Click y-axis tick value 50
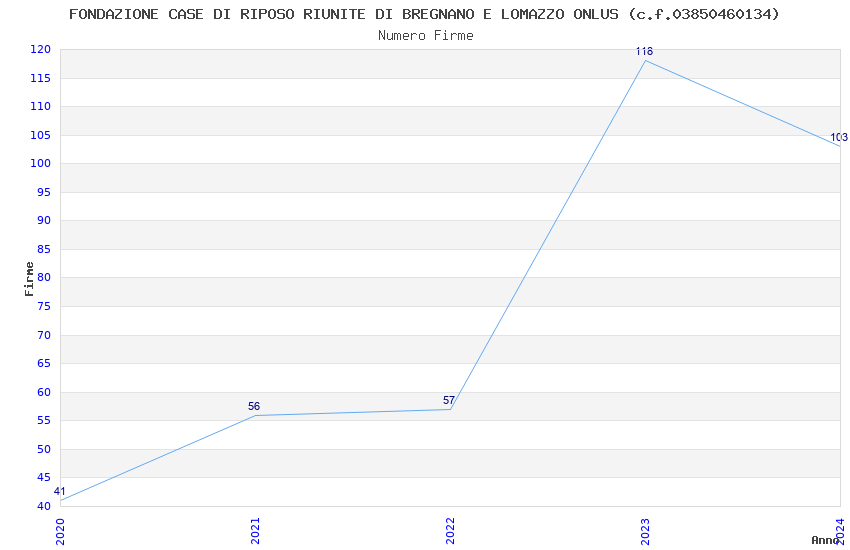Viewport: 850px width, 550px height. tap(44, 449)
